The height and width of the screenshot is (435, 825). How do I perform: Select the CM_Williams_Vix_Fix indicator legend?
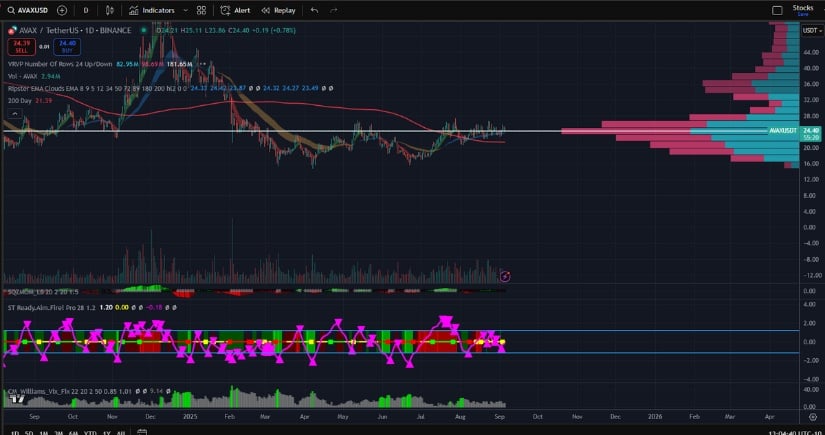[x=69, y=391]
